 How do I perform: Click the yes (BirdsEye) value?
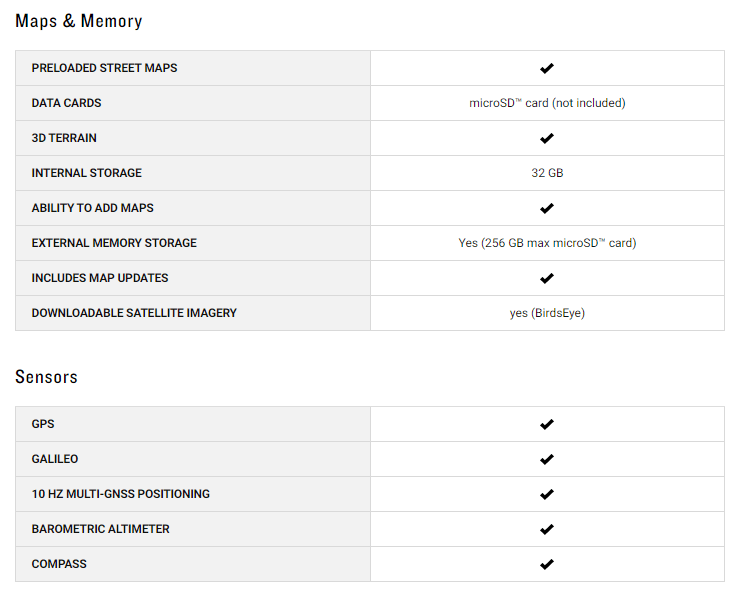tap(547, 313)
